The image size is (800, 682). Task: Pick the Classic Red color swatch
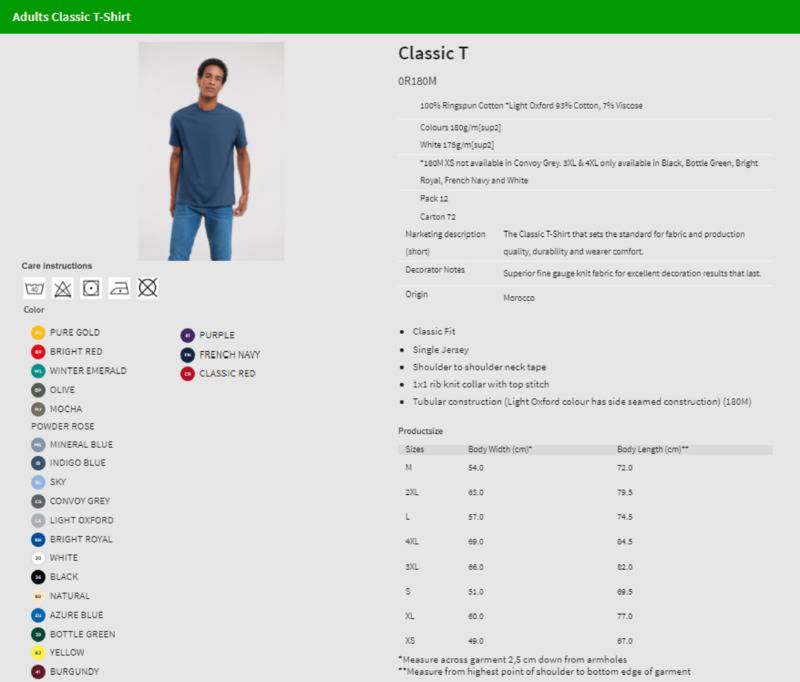point(187,374)
